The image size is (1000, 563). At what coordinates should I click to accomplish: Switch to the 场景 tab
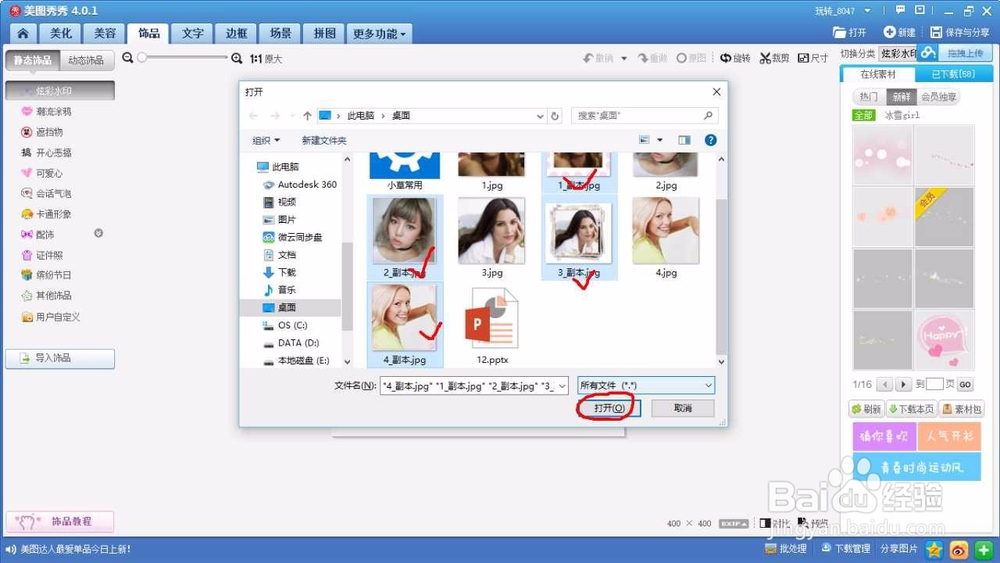280,33
